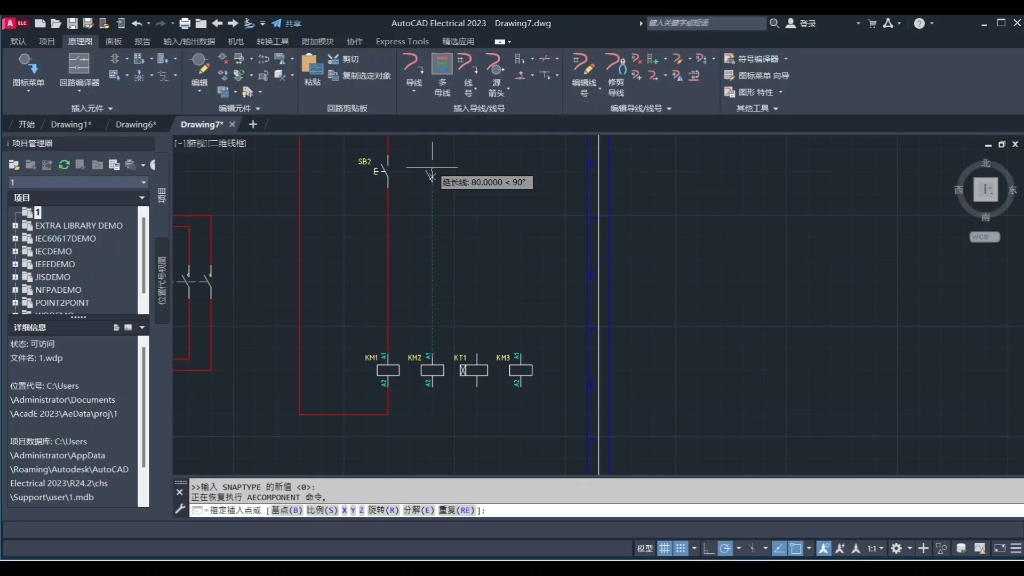Toggle clean screen icon in status bar
The width and height of the screenshot is (1024, 576).
pyautogui.click(x=999, y=549)
